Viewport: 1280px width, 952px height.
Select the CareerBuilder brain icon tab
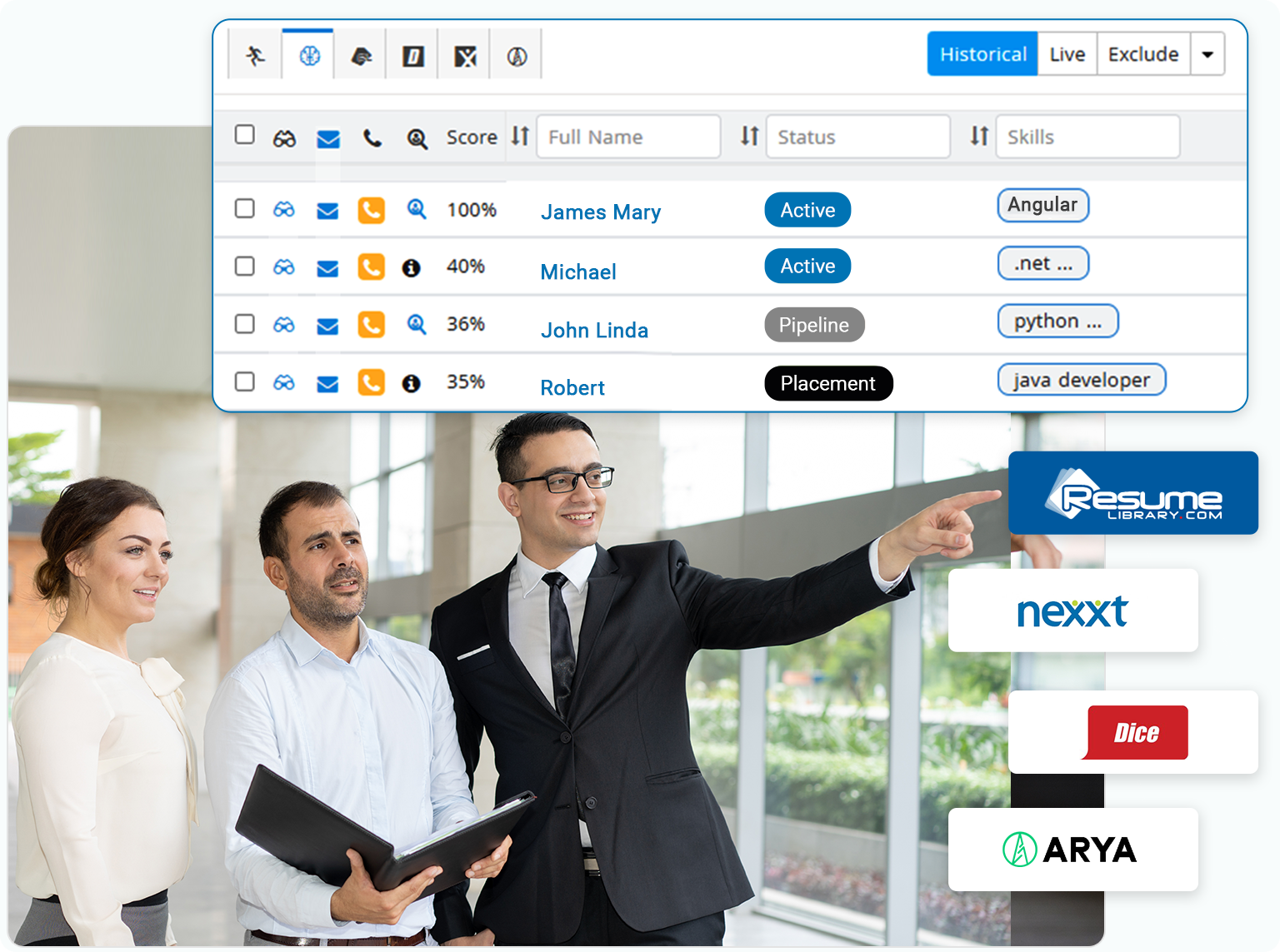point(307,53)
